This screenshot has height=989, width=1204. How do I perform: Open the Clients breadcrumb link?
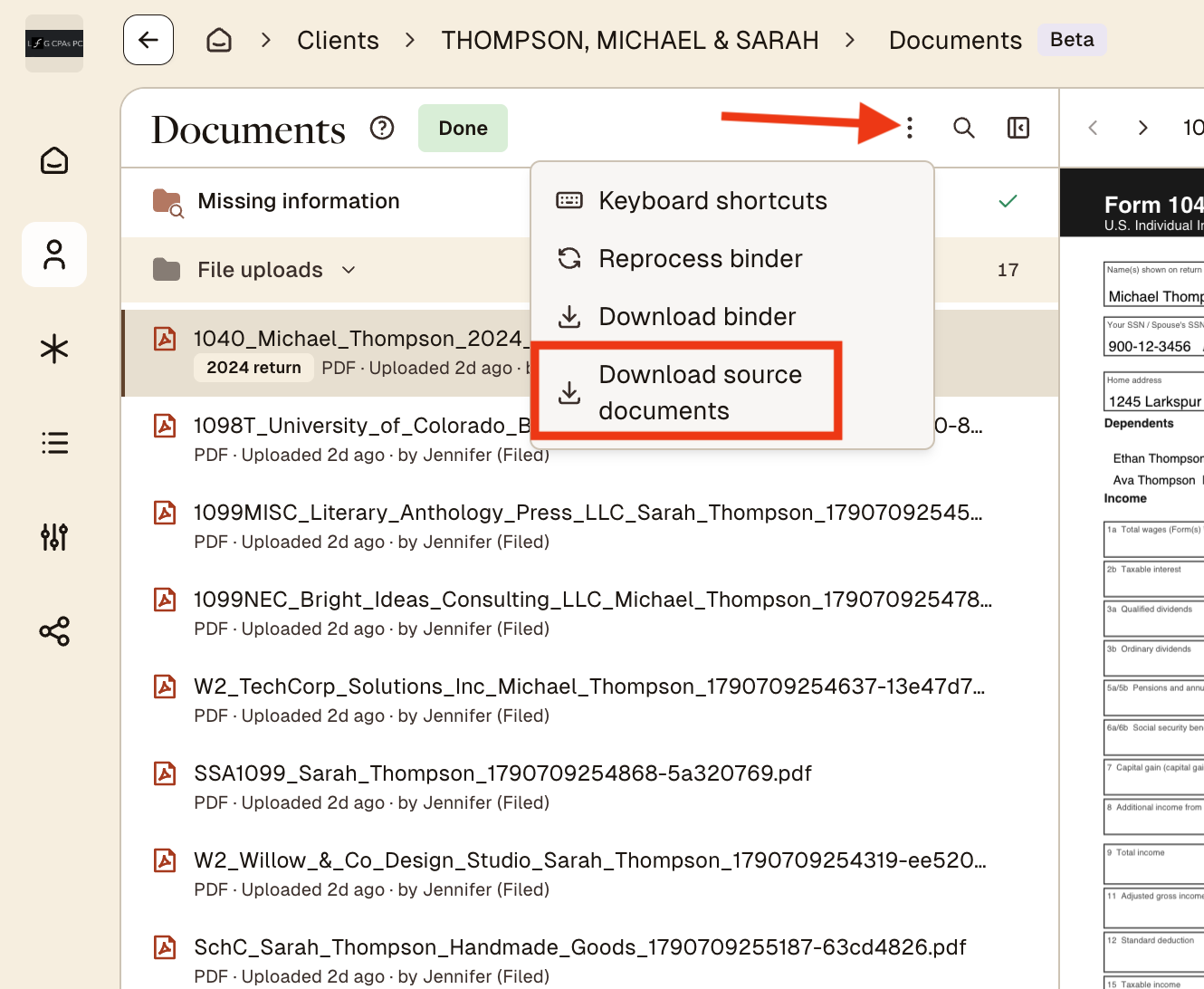click(x=338, y=40)
